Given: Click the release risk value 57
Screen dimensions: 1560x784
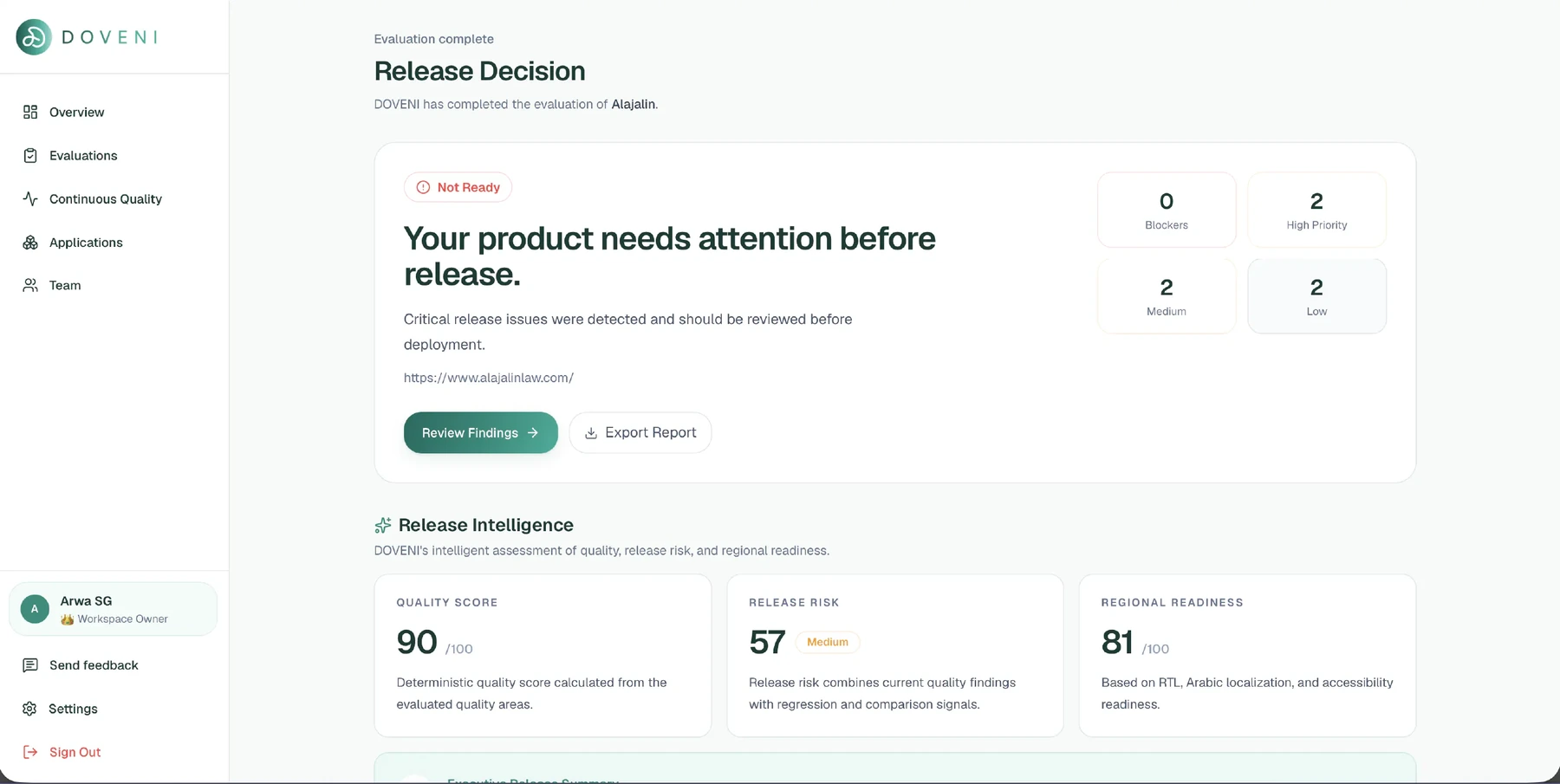Looking at the screenshot, I should pos(767,642).
